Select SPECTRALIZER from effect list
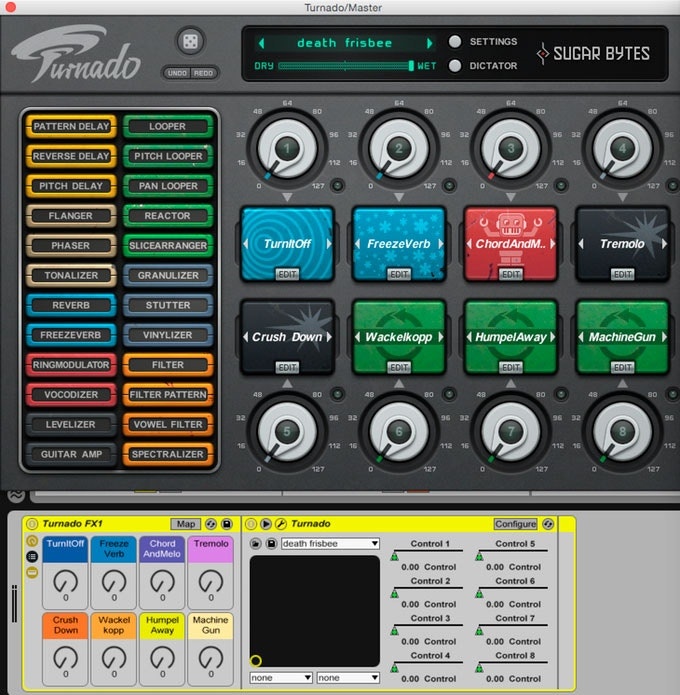The image size is (680, 695). coord(168,454)
